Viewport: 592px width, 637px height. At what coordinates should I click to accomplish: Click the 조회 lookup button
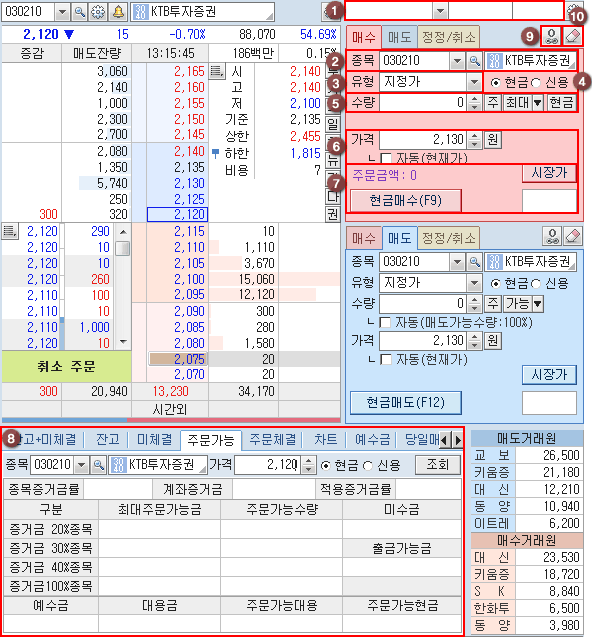(437, 464)
